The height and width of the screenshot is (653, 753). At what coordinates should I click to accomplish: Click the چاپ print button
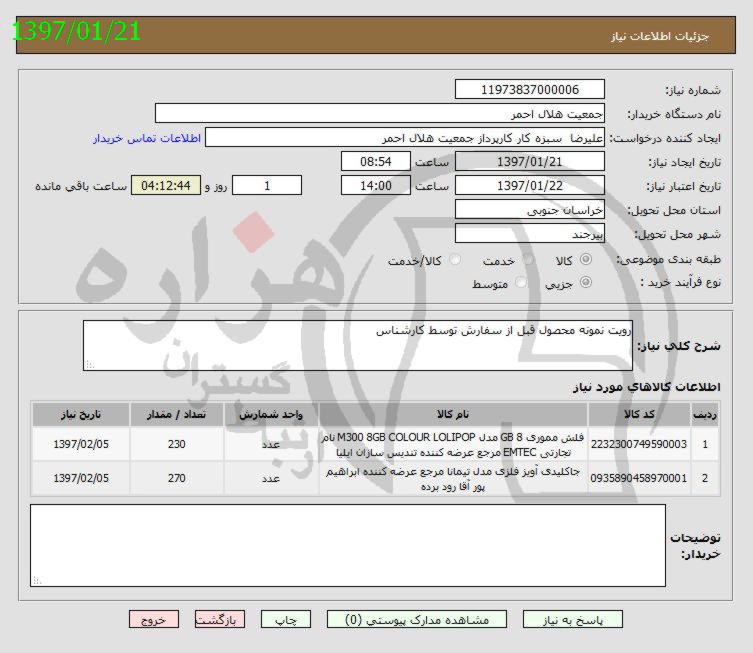[x=286, y=619]
